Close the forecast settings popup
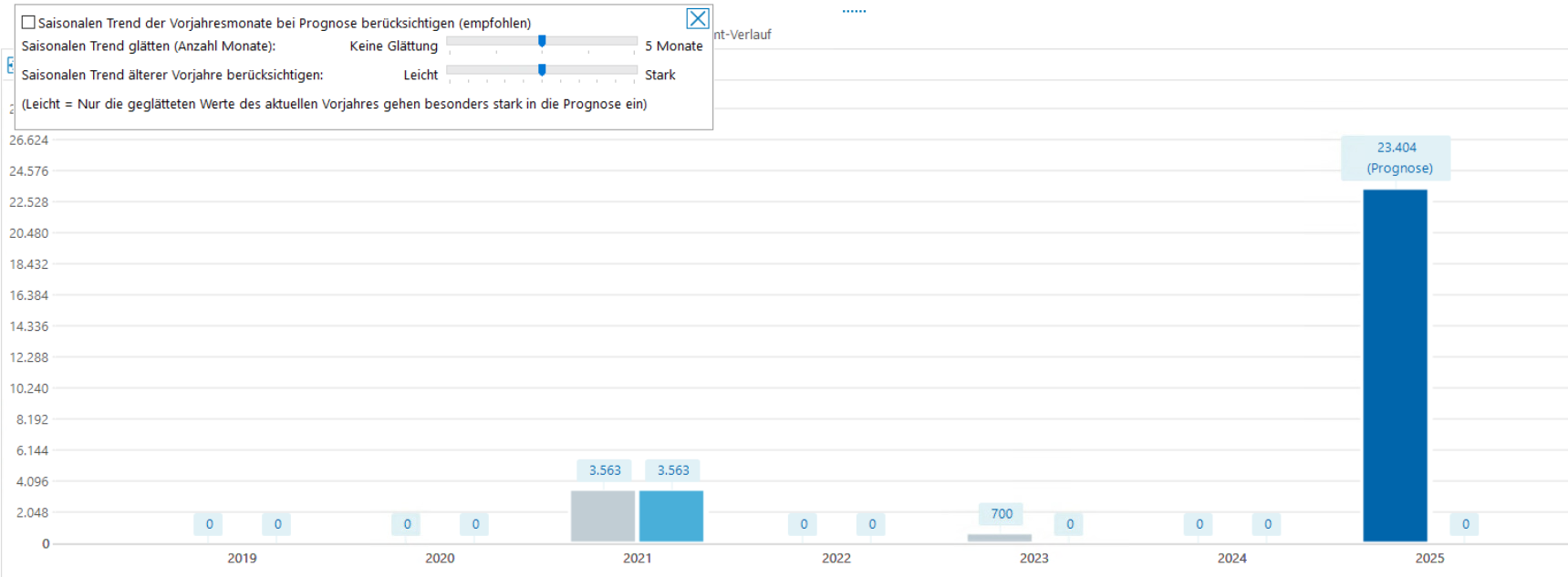The height and width of the screenshot is (577, 1568). 697,18
